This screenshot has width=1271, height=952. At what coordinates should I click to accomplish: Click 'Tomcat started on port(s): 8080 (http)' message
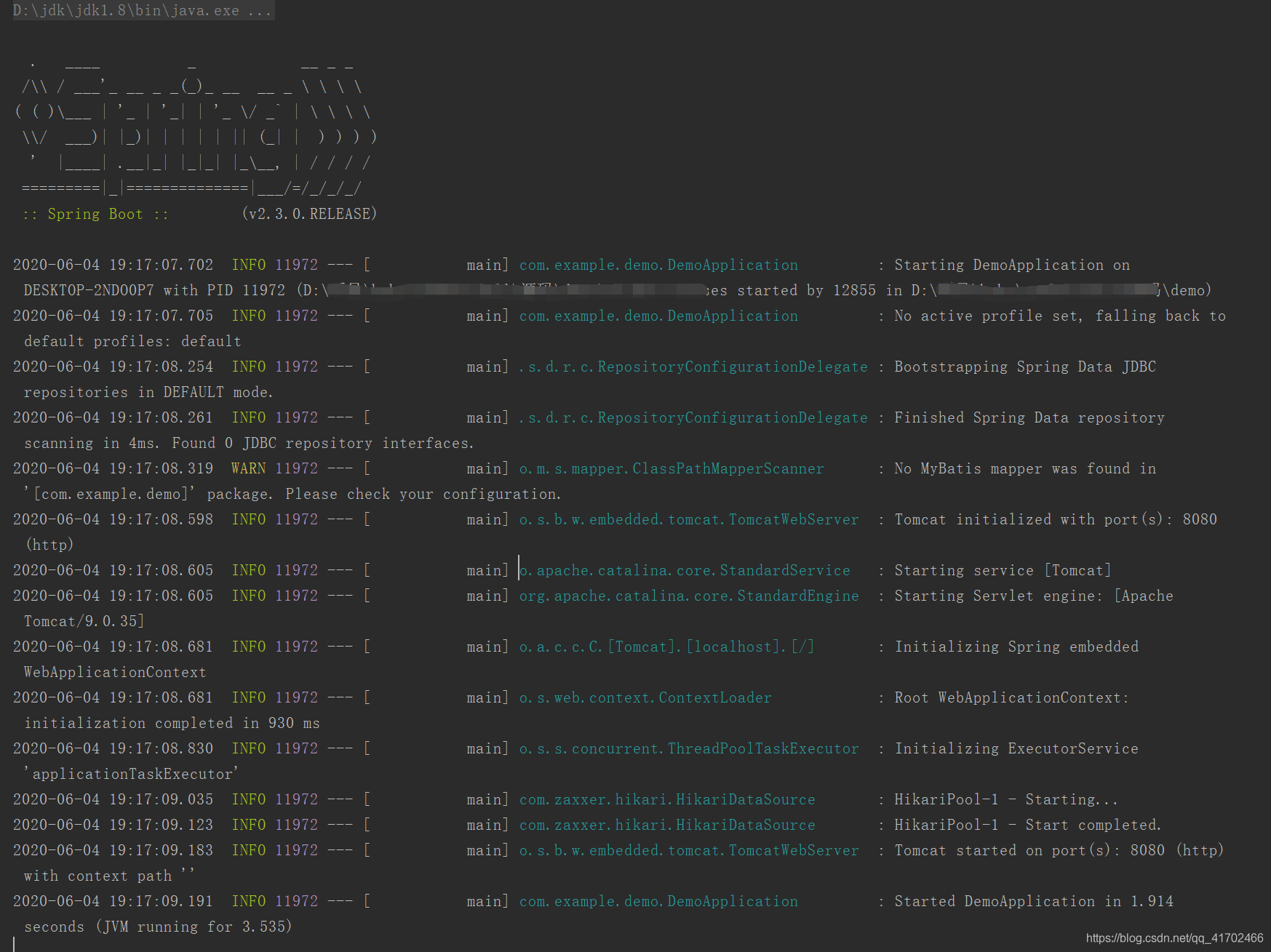click(x=1059, y=850)
